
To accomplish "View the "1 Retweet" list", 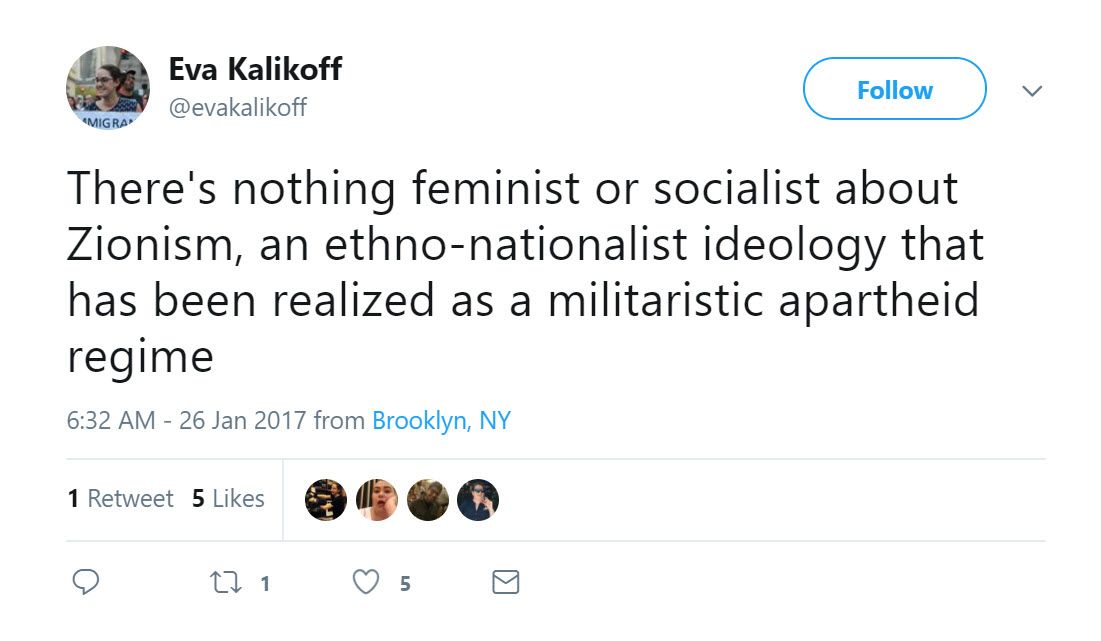I will tap(120, 499).
